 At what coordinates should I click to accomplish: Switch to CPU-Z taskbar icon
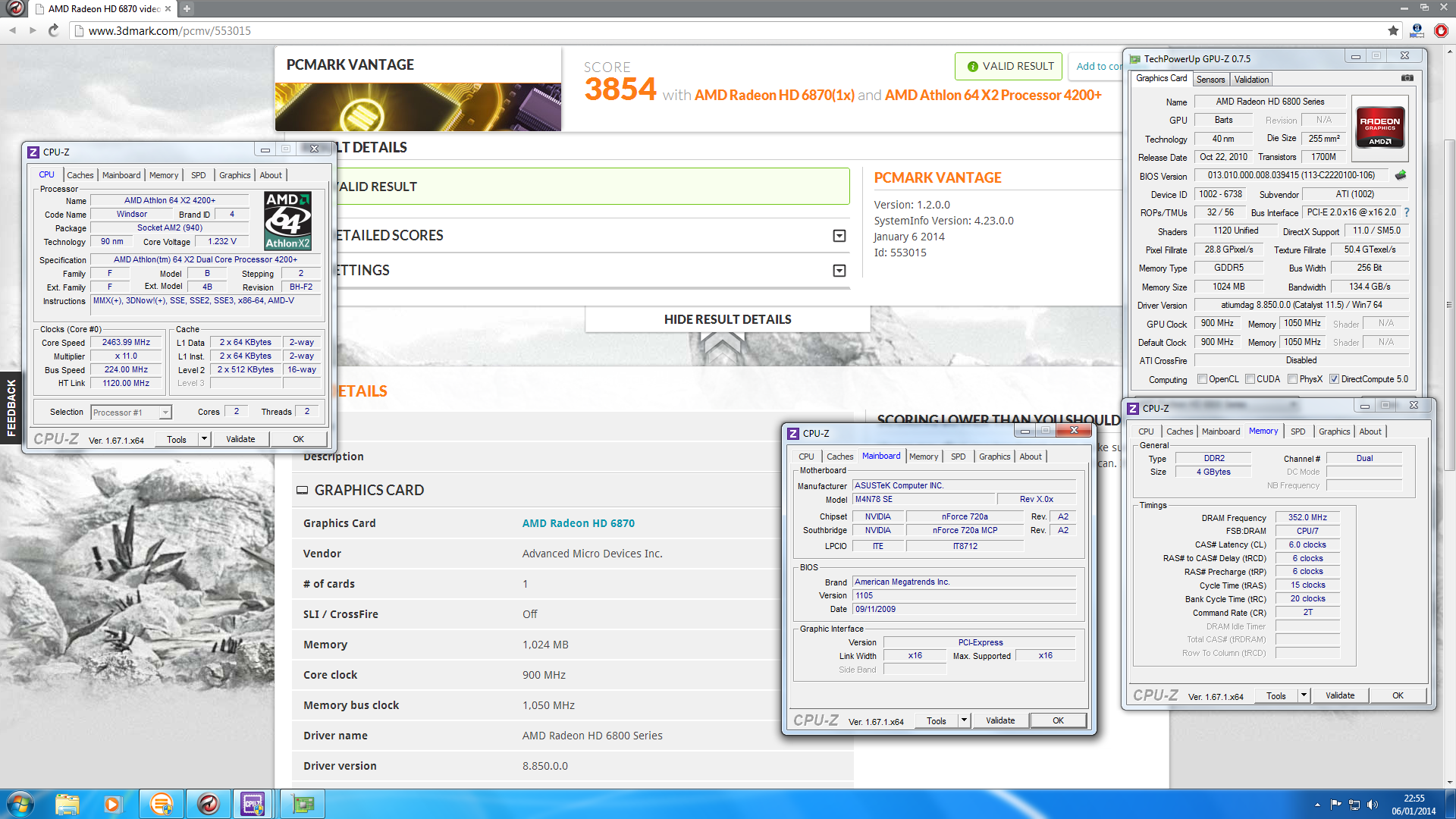pos(253,804)
